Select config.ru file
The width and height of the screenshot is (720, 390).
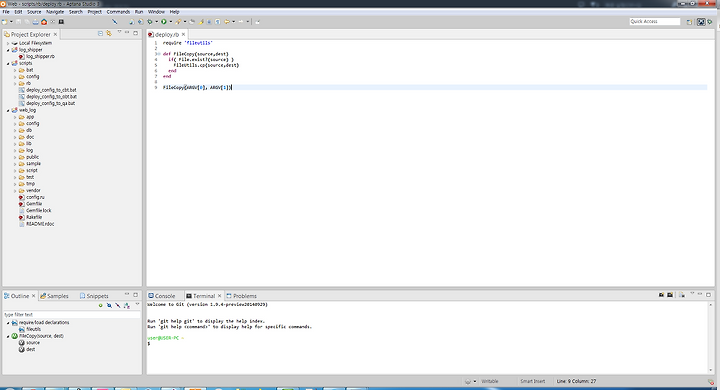(x=32, y=197)
